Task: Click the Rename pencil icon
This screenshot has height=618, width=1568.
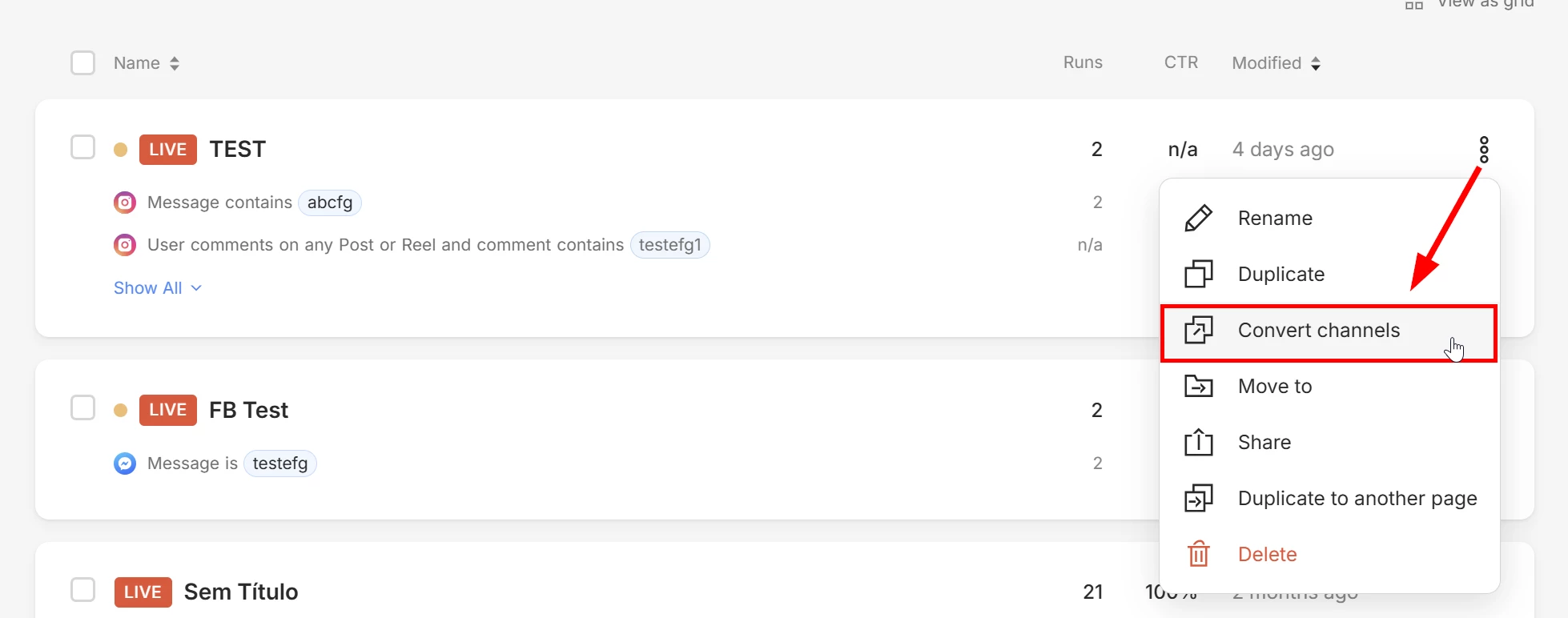Action: (1198, 218)
